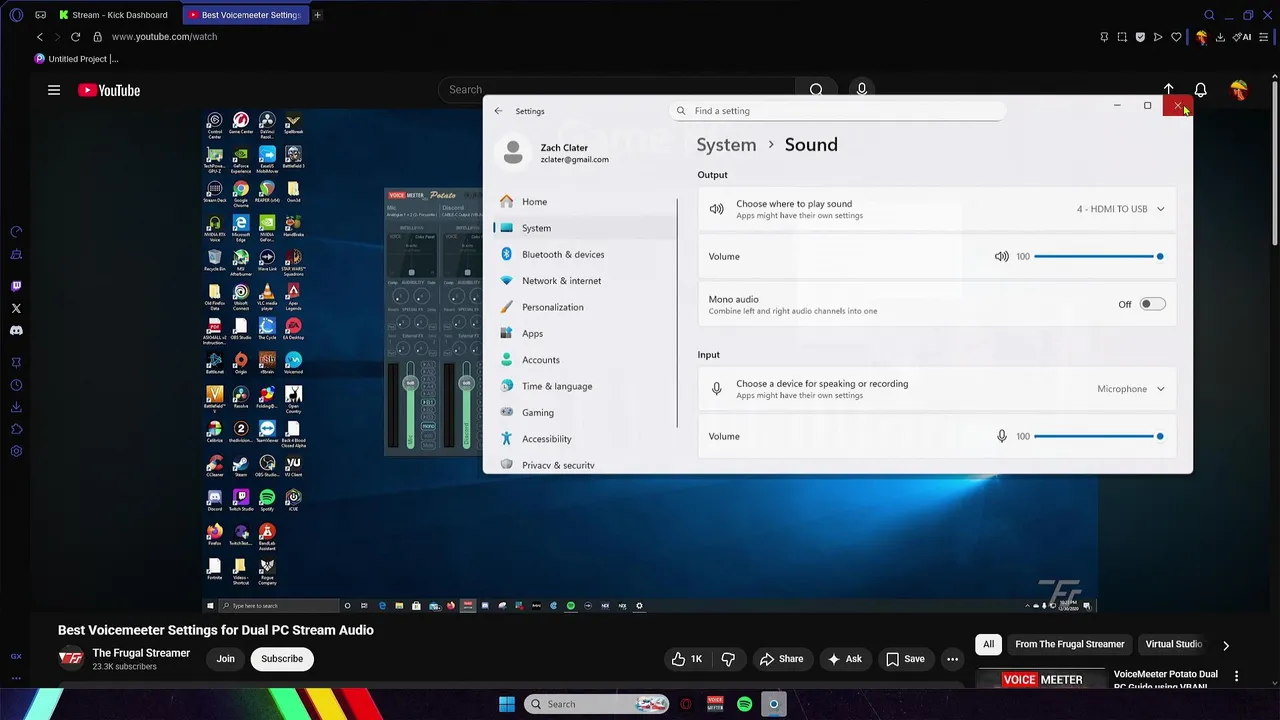The width and height of the screenshot is (1280, 720).
Task: Open Personalization settings
Action: (x=585, y=307)
